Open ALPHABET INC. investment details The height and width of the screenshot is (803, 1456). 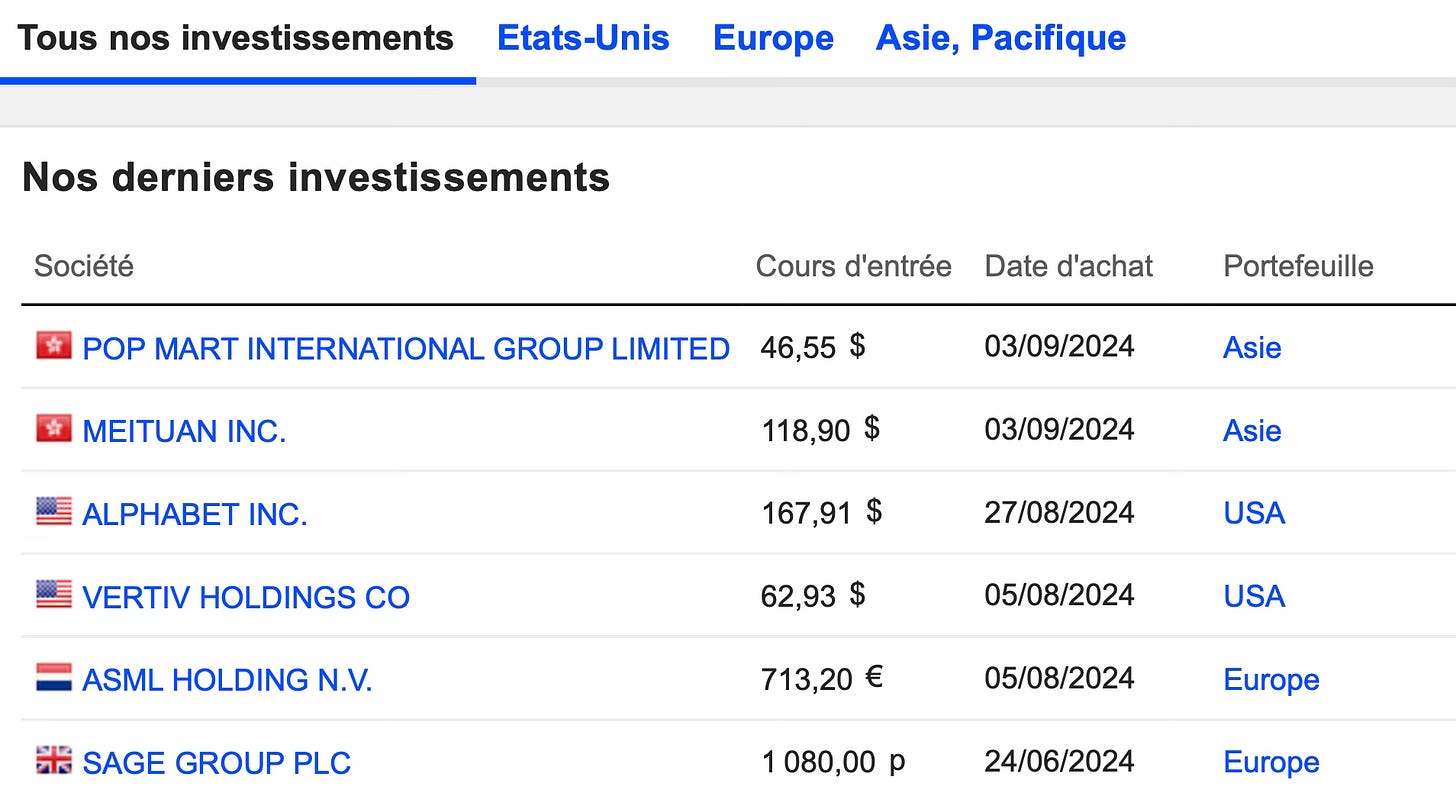point(196,513)
